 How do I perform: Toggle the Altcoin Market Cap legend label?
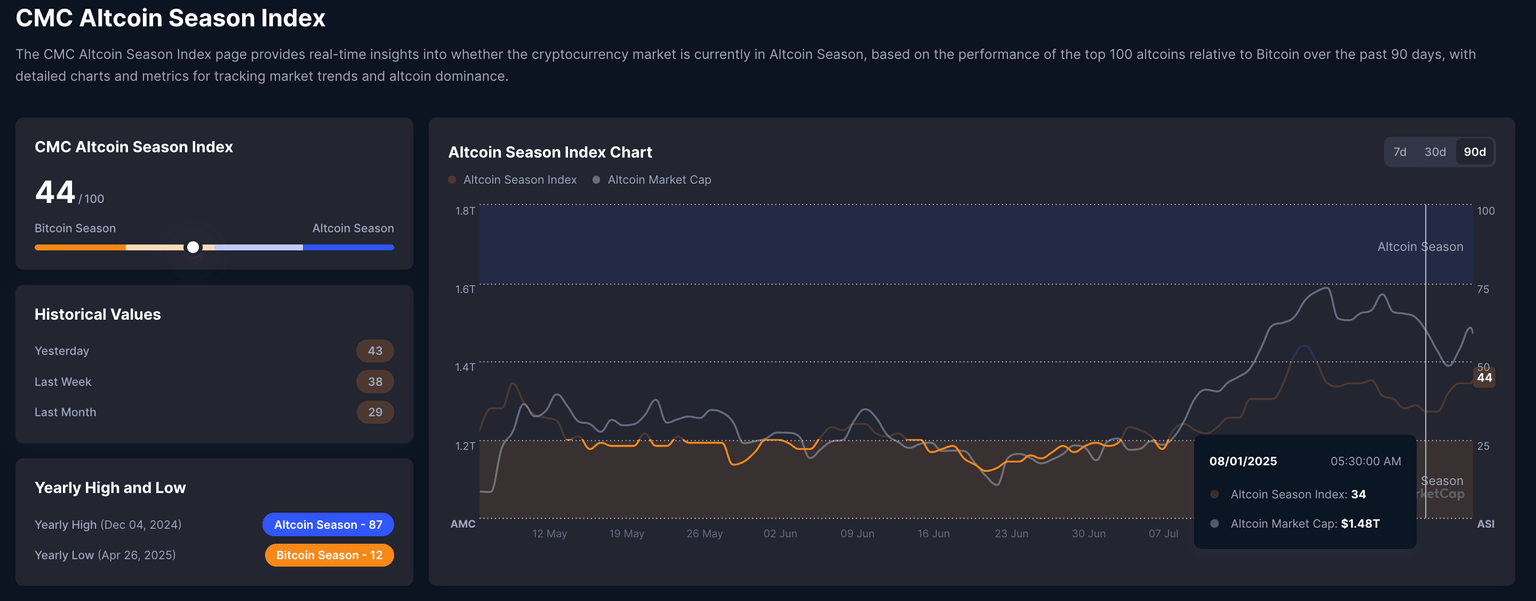click(659, 180)
